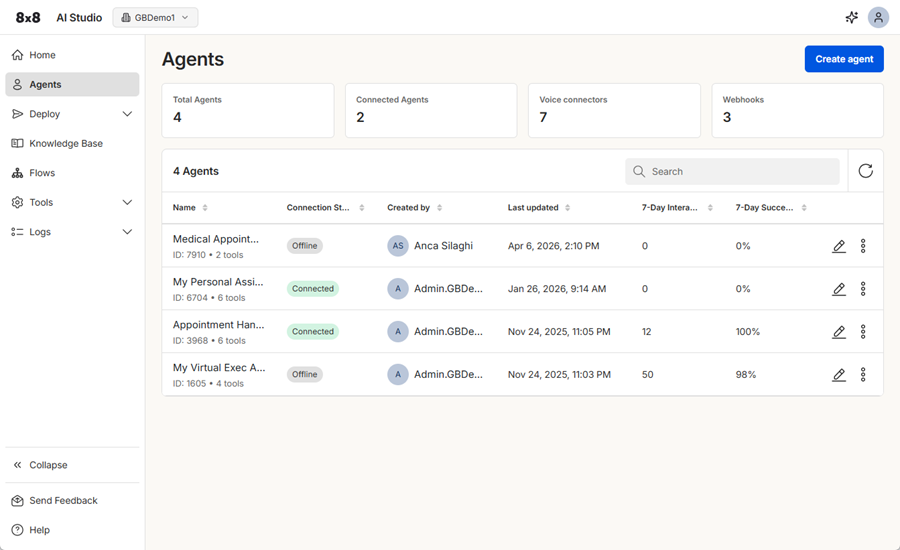Click Connected badge for Appointment Han...

point(313,332)
